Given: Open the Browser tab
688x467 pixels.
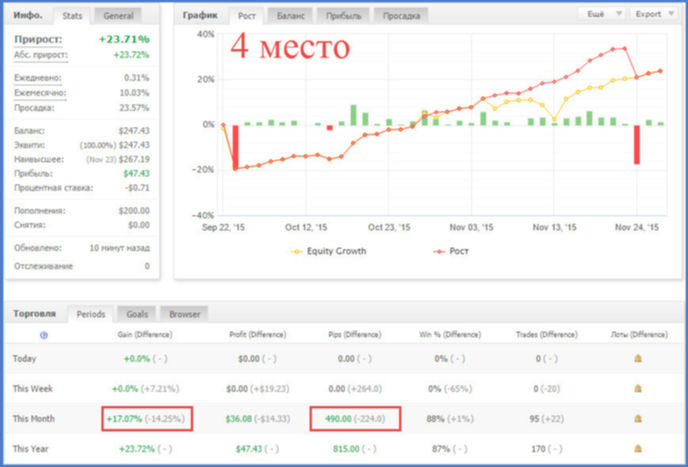Looking at the screenshot, I should point(184,314).
